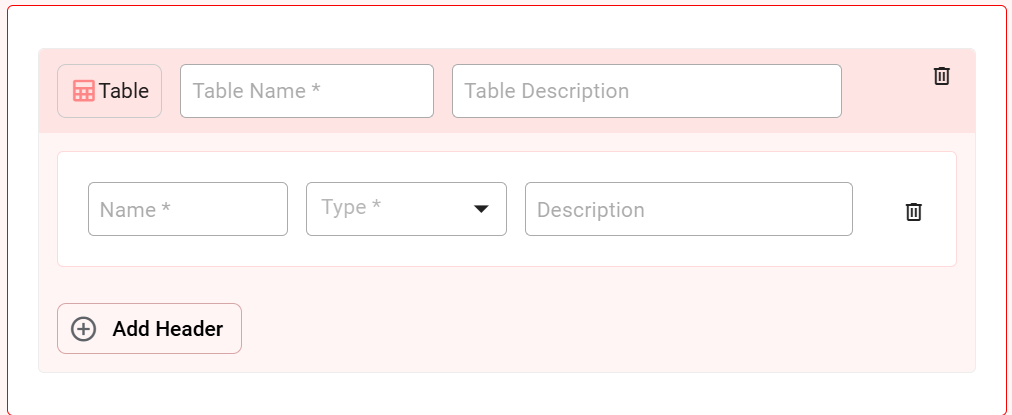The width and height of the screenshot is (1012, 415).
Task: Click the 'Table Name *' placeholder text
Action: pyautogui.click(x=256, y=91)
